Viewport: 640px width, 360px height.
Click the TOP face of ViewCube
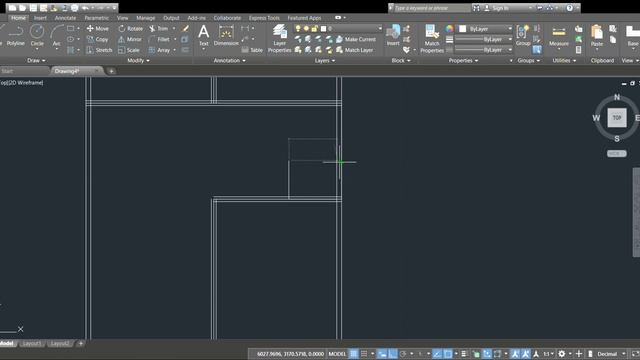pos(616,118)
